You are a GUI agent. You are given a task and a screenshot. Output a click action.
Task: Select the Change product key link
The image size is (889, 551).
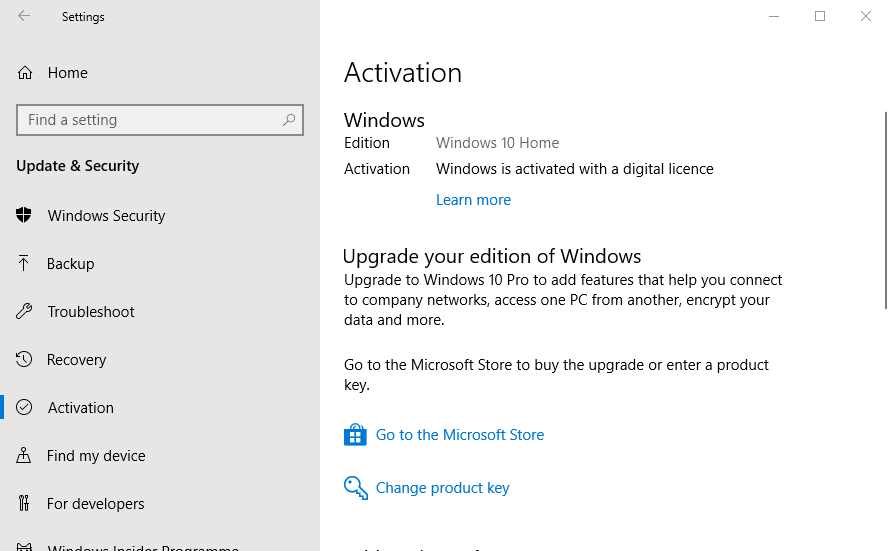[442, 488]
